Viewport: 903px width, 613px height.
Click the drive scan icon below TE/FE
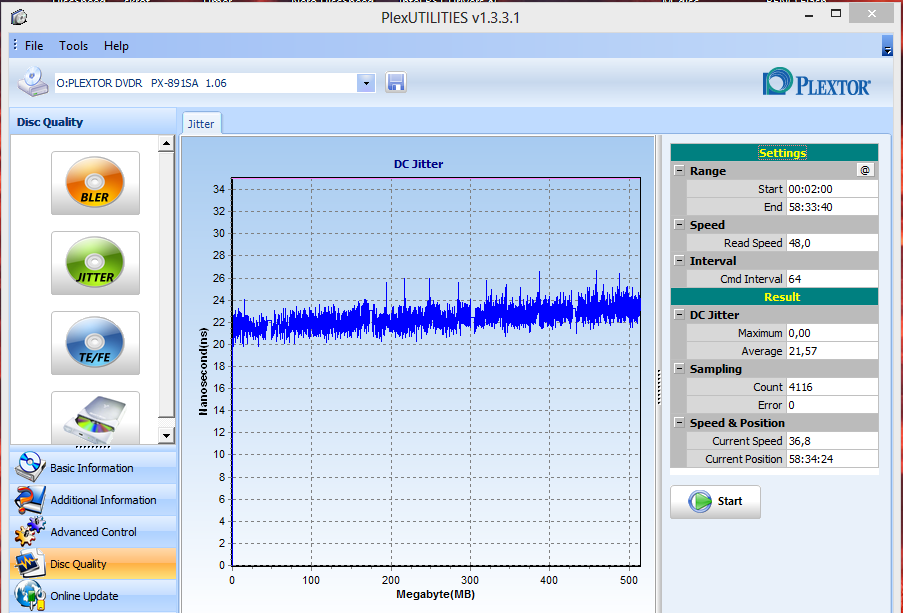click(x=95, y=418)
